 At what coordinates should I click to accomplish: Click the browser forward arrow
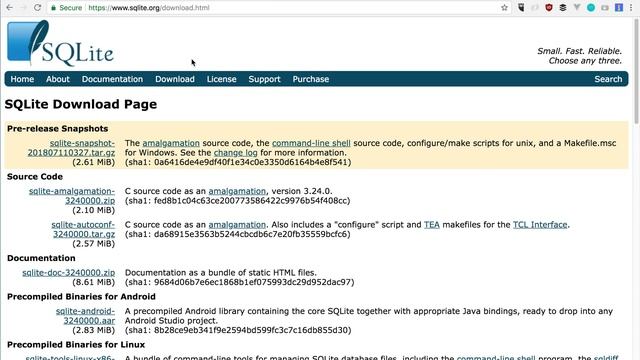click(23, 7)
